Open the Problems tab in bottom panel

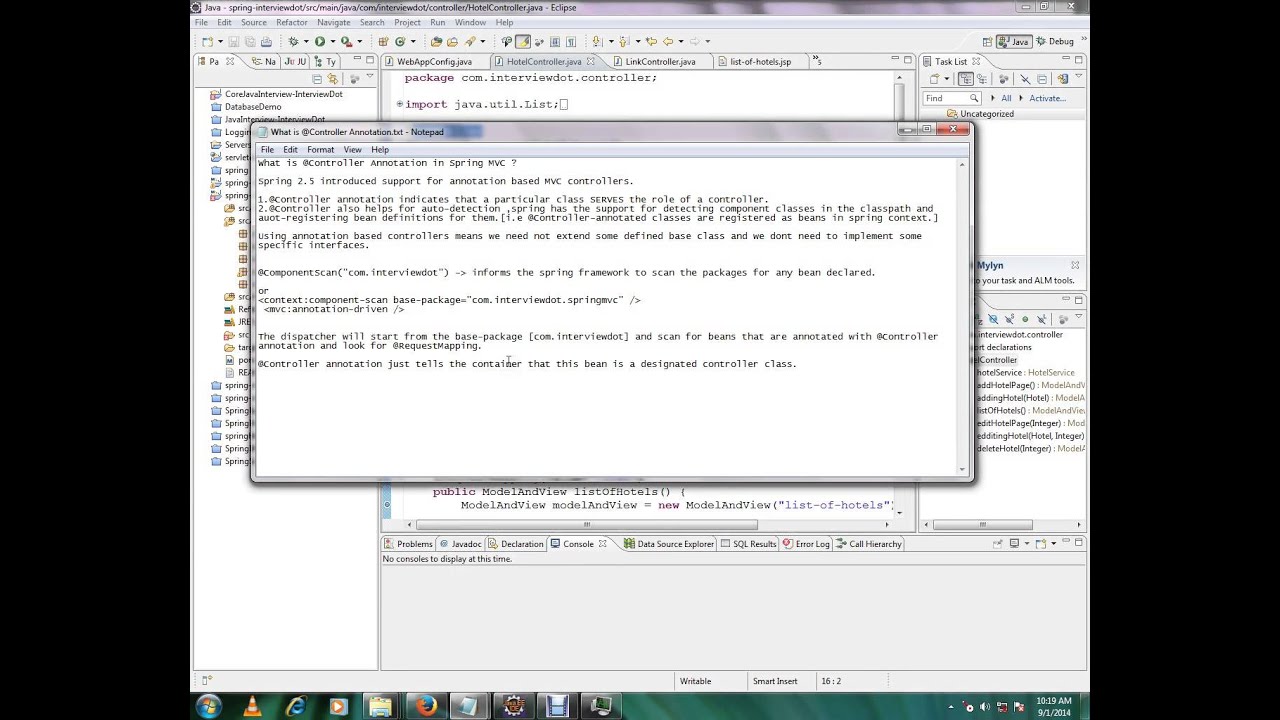point(408,544)
